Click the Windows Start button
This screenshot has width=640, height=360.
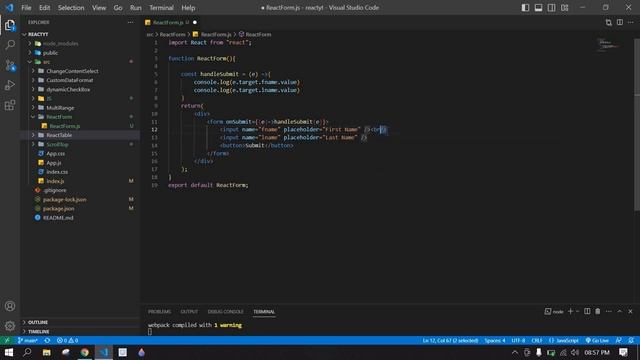coord(9,352)
